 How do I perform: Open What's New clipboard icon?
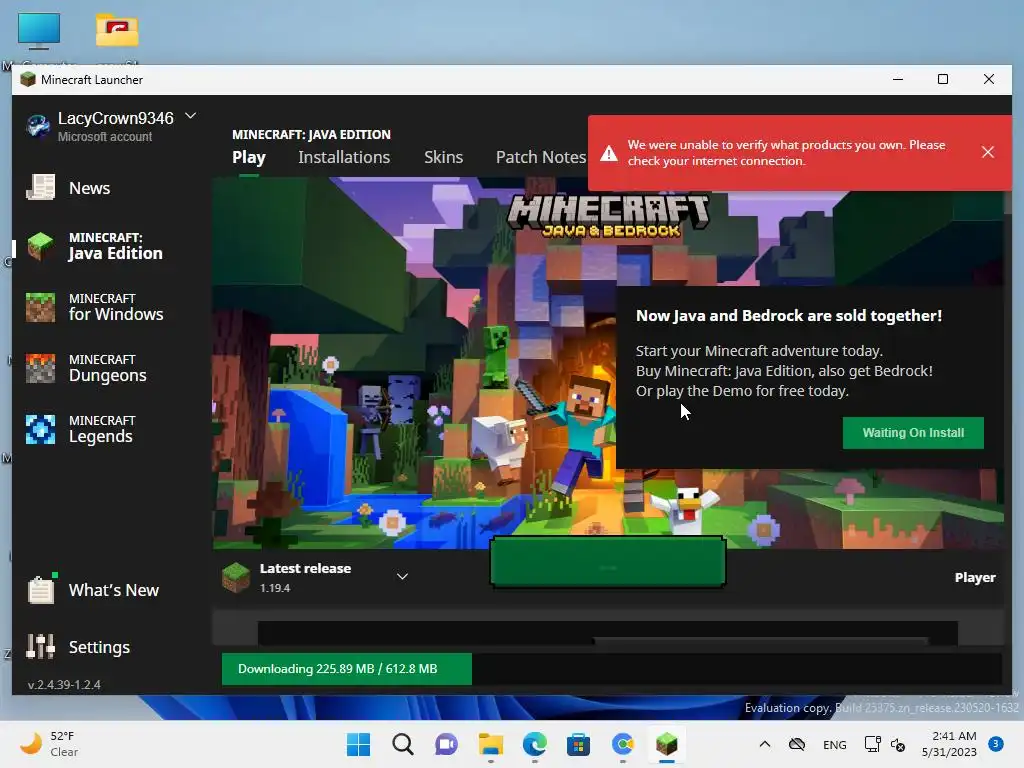tap(40, 589)
